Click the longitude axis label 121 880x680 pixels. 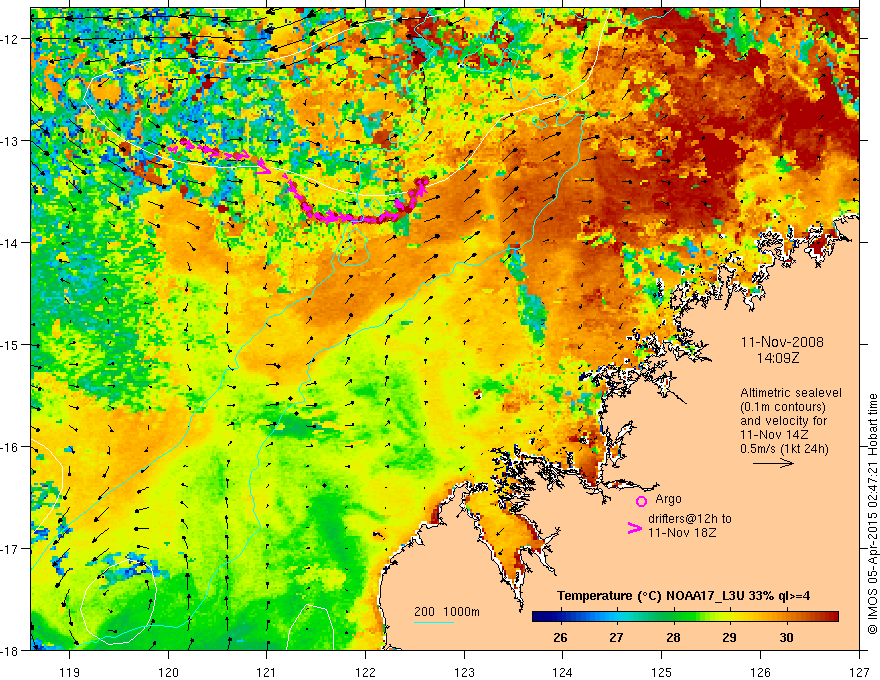point(267,672)
